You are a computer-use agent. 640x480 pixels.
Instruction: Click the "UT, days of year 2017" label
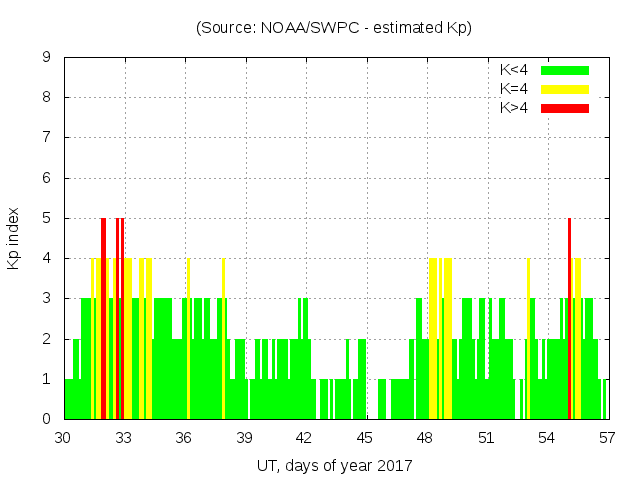coord(334,465)
